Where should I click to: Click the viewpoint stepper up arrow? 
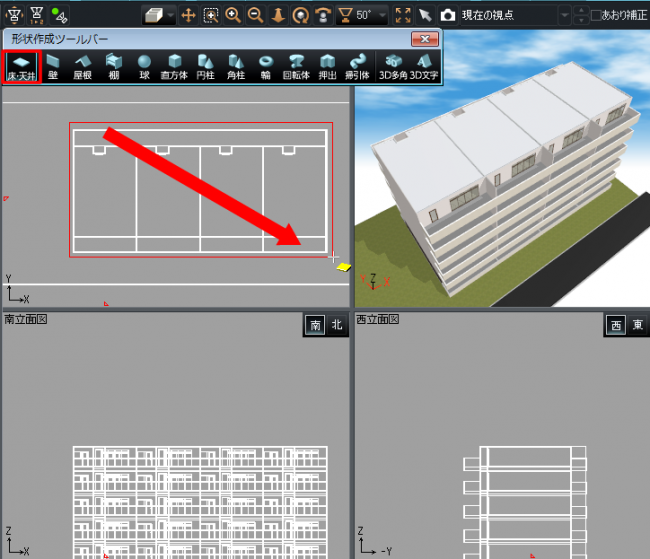(x=581, y=11)
